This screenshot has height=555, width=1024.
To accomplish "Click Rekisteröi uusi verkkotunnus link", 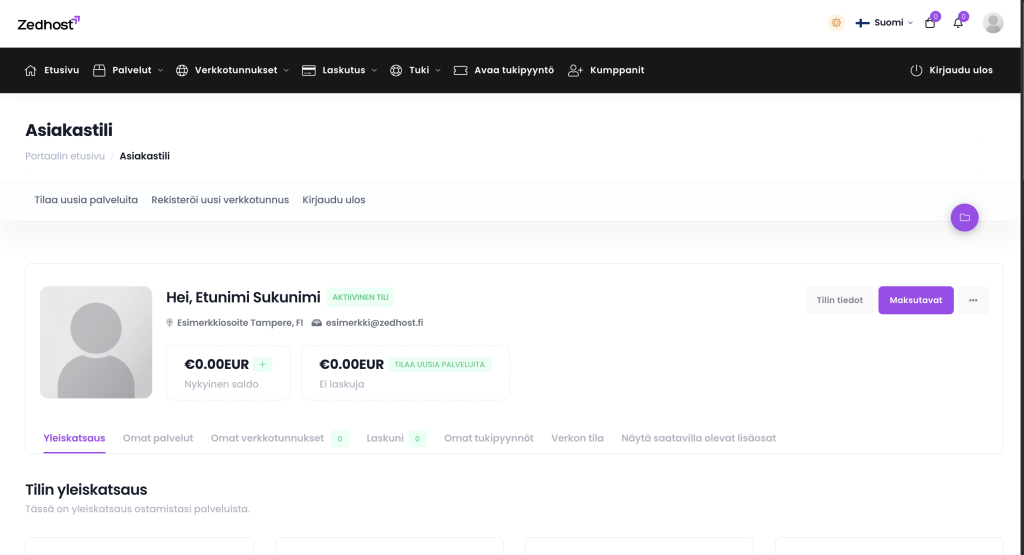I will click(x=220, y=200).
